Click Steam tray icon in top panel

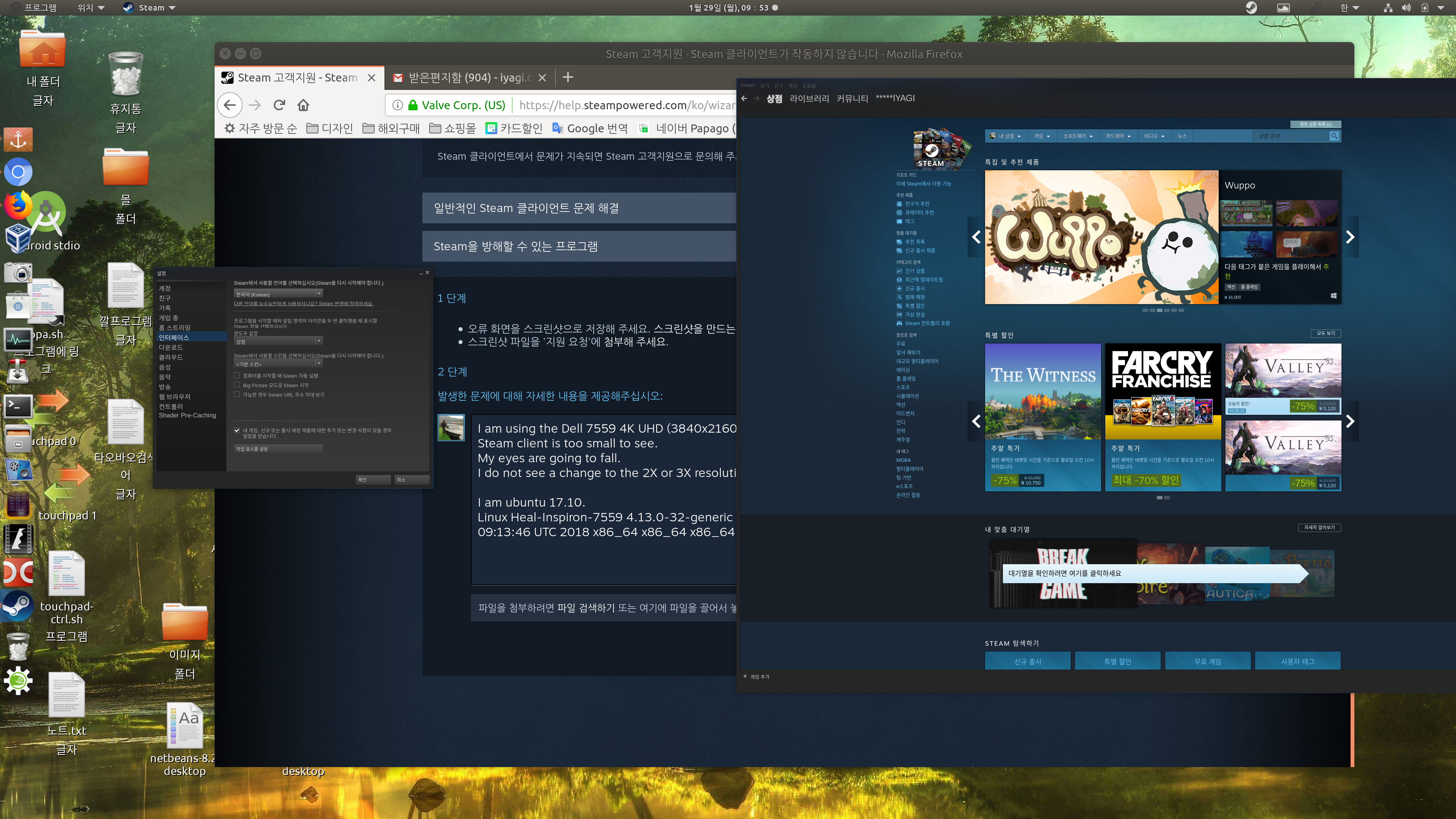[x=1251, y=8]
